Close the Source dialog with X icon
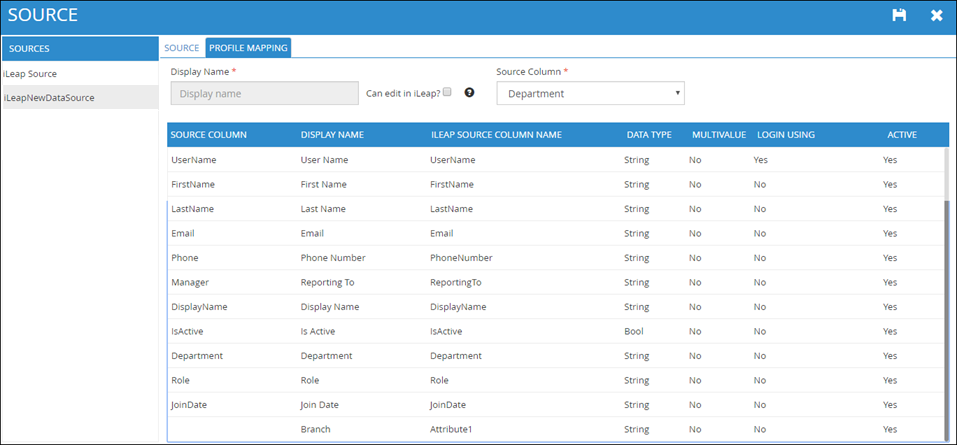The width and height of the screenshot is (957, 445). (936, 16)
